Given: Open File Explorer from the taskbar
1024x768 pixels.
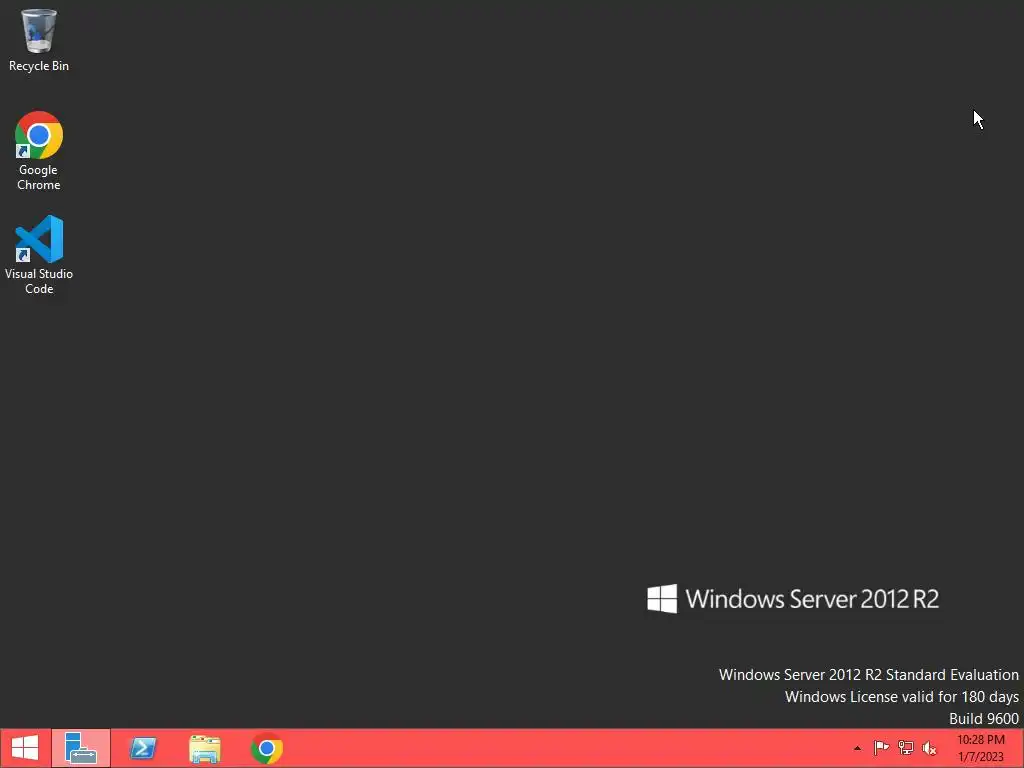Looking at the screenshot, I should click(204, 748).
